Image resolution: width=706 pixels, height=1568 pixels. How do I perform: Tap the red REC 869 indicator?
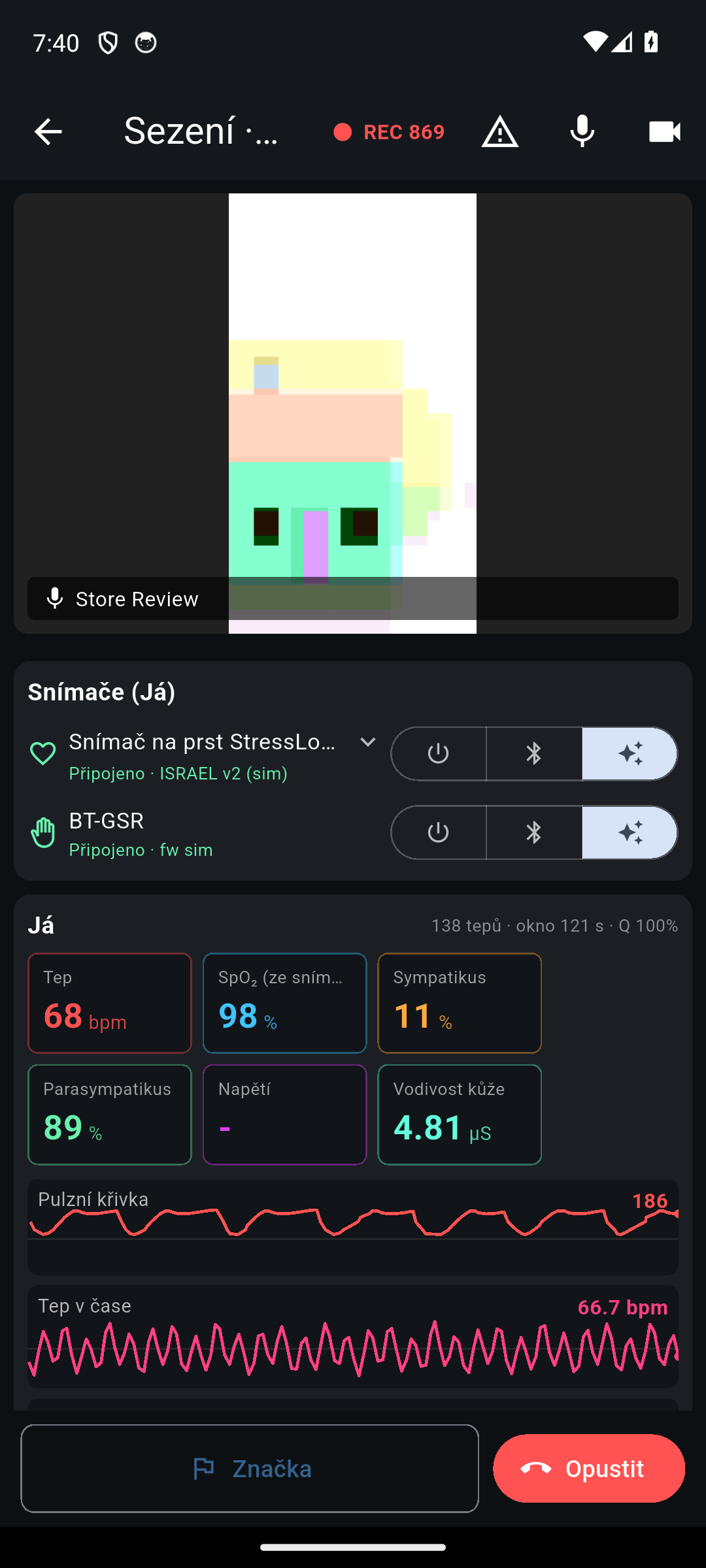coord(389,132)
